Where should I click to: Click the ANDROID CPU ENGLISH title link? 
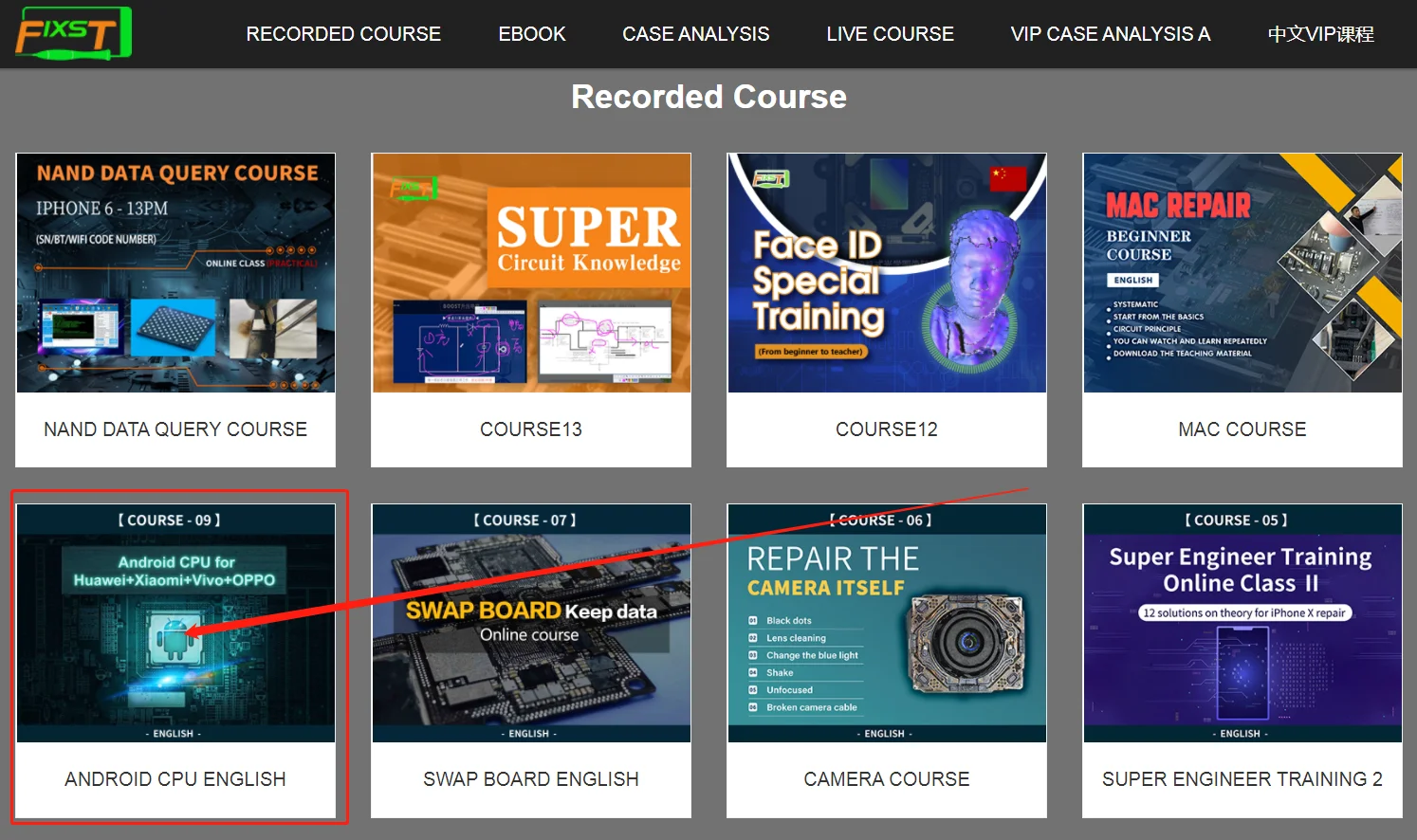click(175, 779)
